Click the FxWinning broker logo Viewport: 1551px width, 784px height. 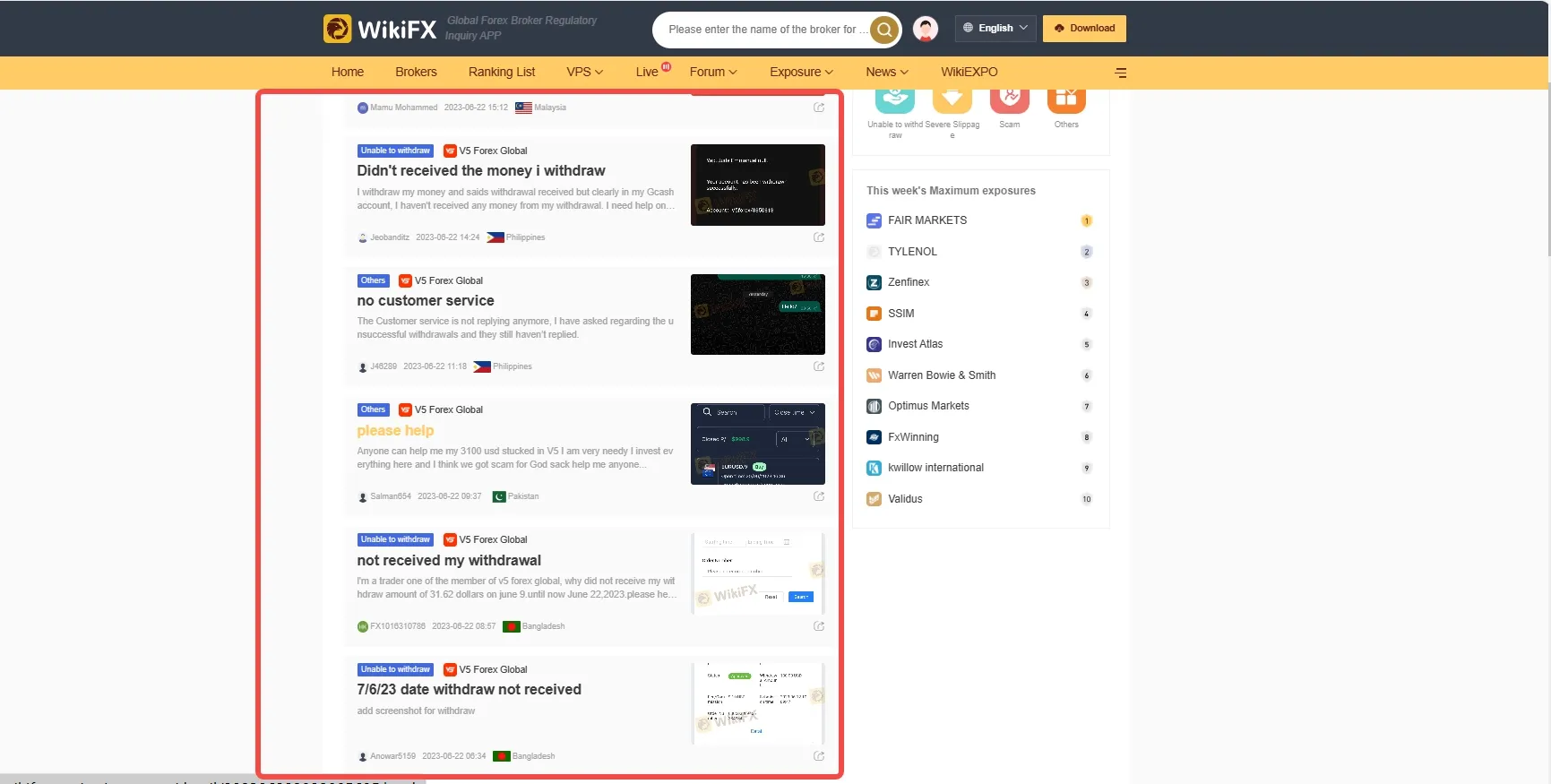point(875,437)
